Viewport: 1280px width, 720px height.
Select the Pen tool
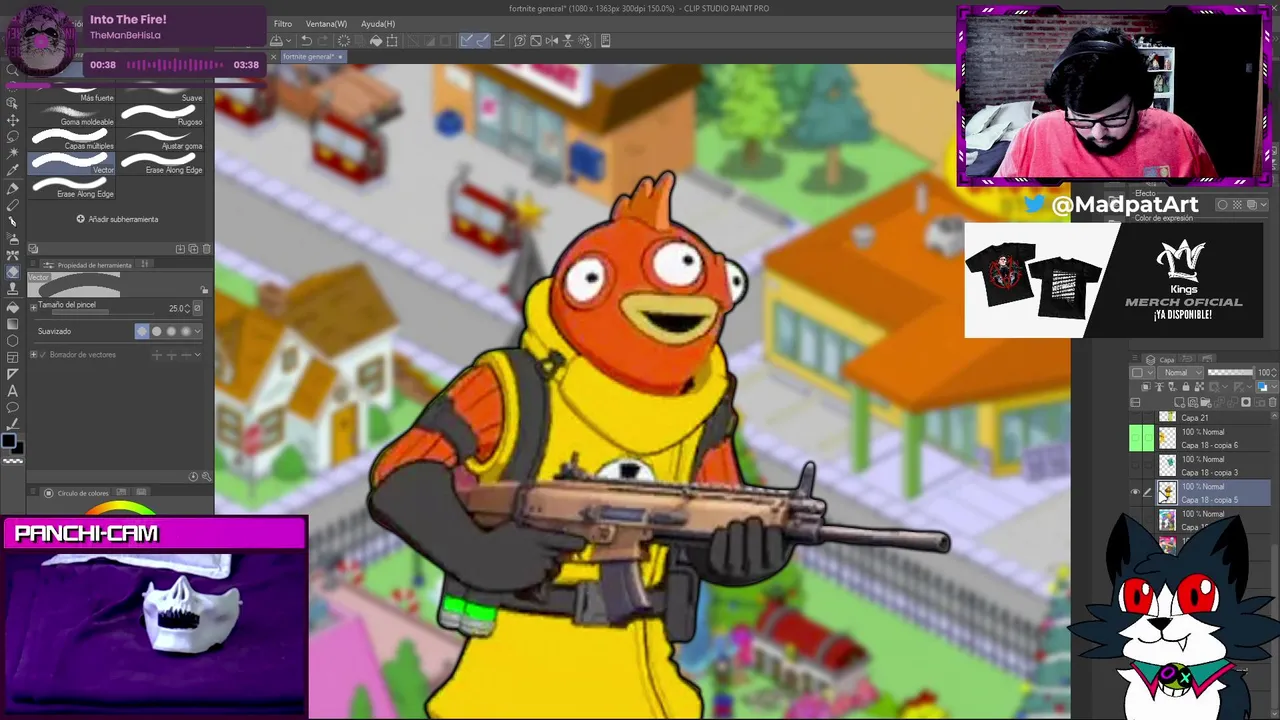tap(13, 188)
